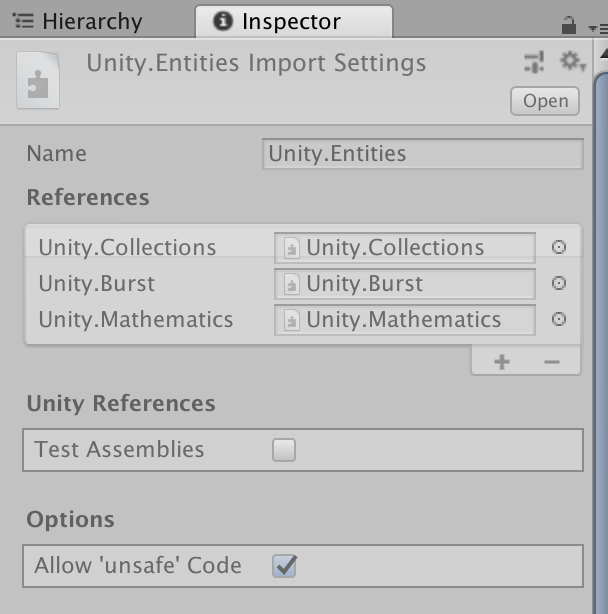Select the Unity.Burst reference field
Screen dimensions: 608x614
(x=405, y=284)
